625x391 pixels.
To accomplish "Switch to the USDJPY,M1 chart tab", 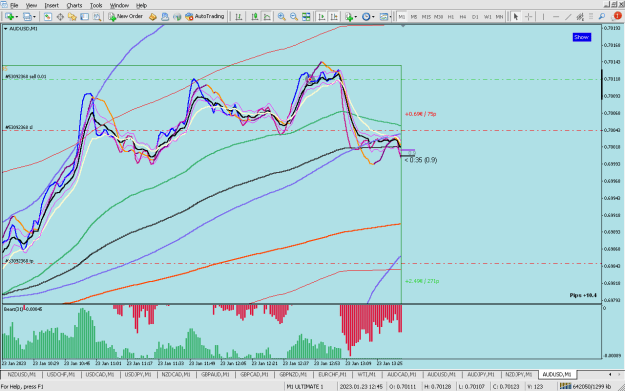I will [x=138, y=375].
